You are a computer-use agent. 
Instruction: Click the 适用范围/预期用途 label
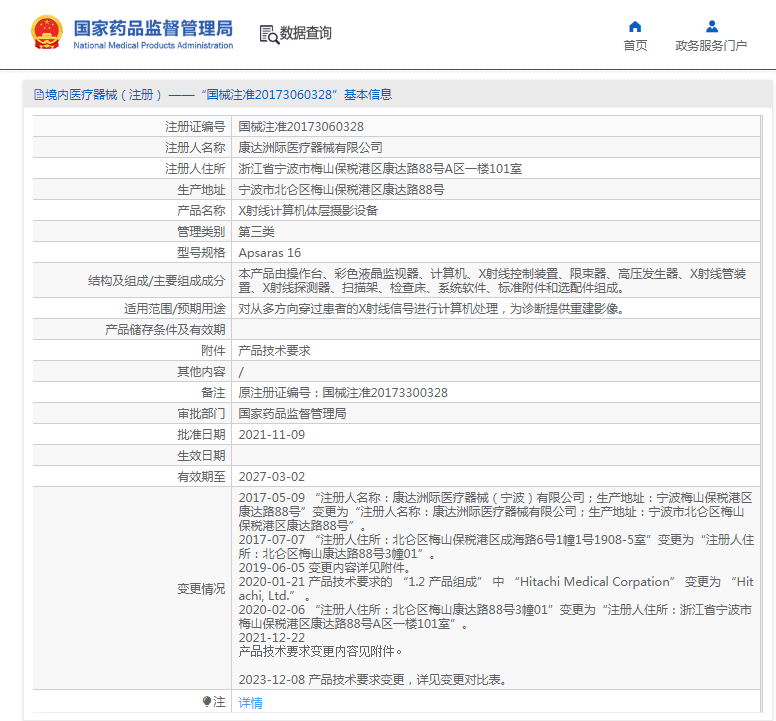coord(175,309)
